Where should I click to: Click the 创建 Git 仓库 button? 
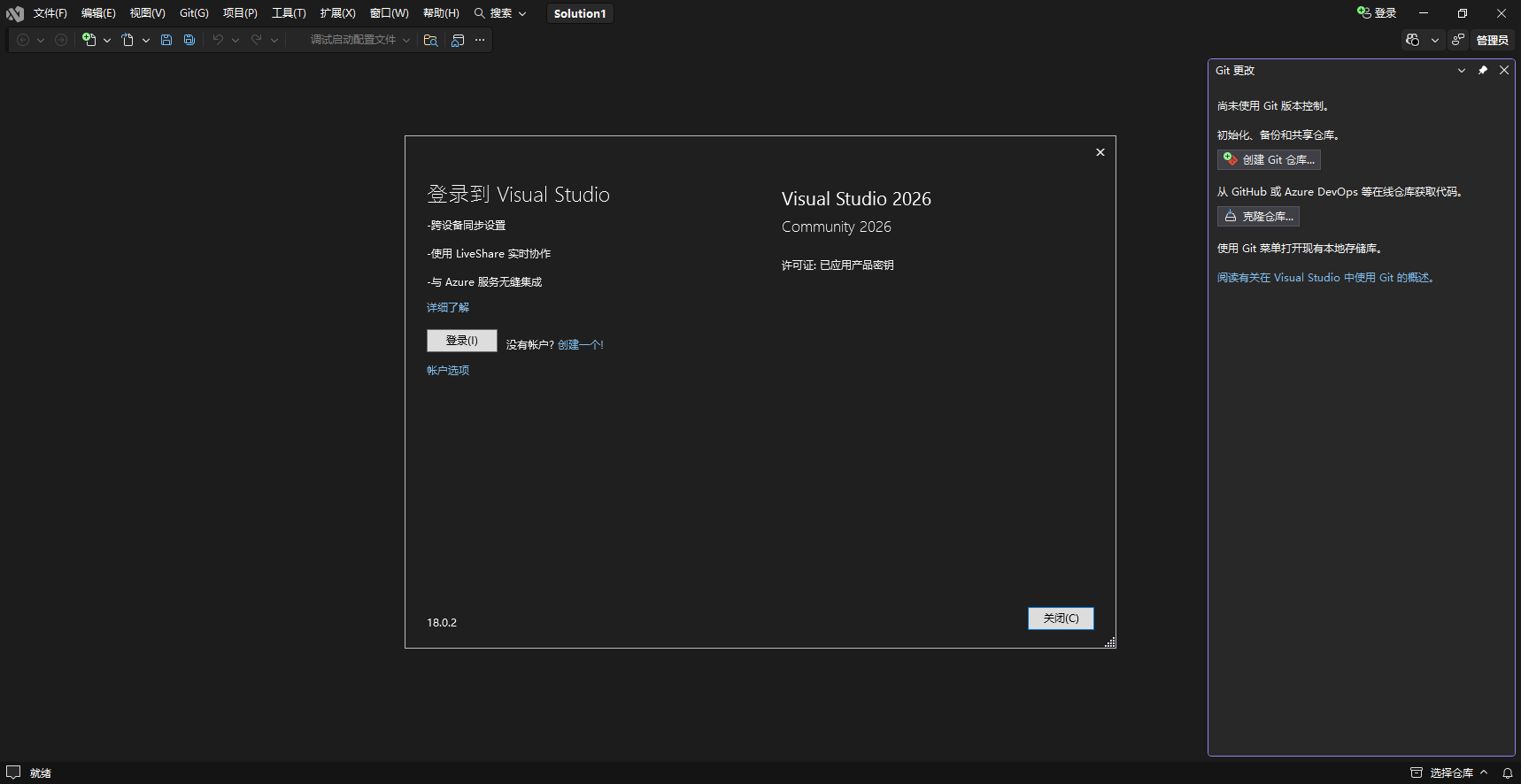coord(1269,159)
